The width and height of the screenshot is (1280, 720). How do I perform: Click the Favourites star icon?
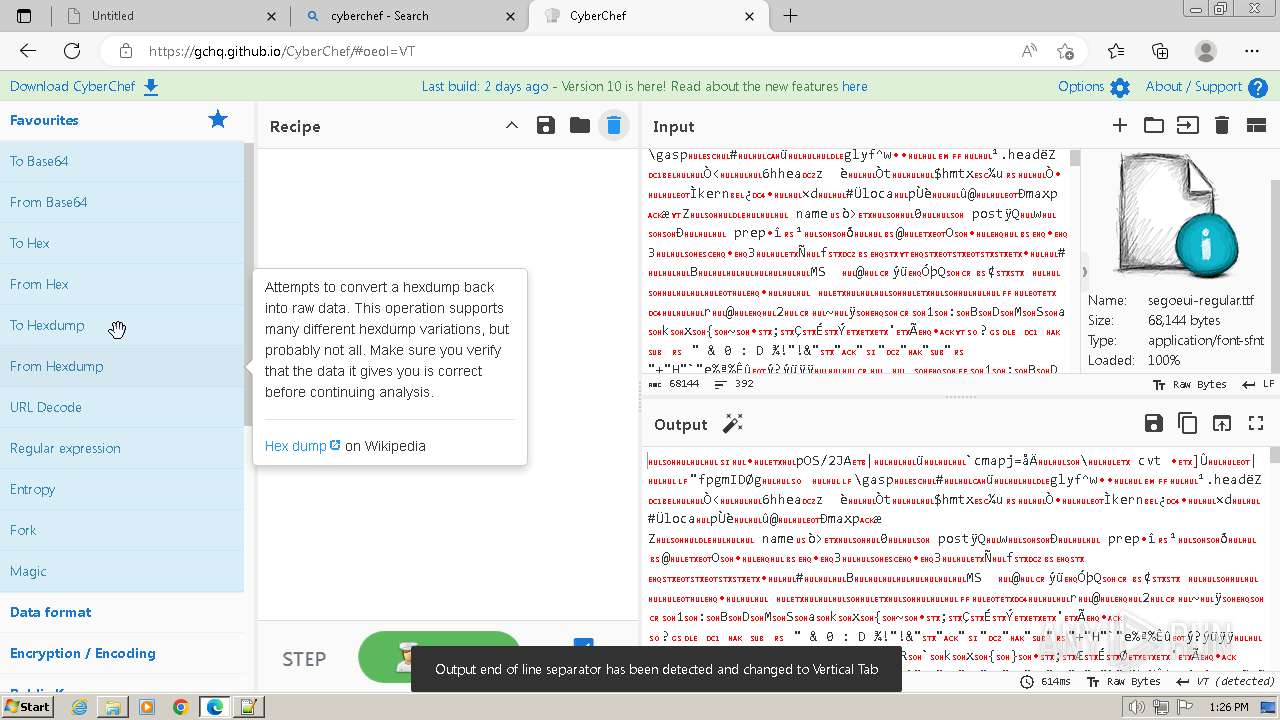(218, 120)
